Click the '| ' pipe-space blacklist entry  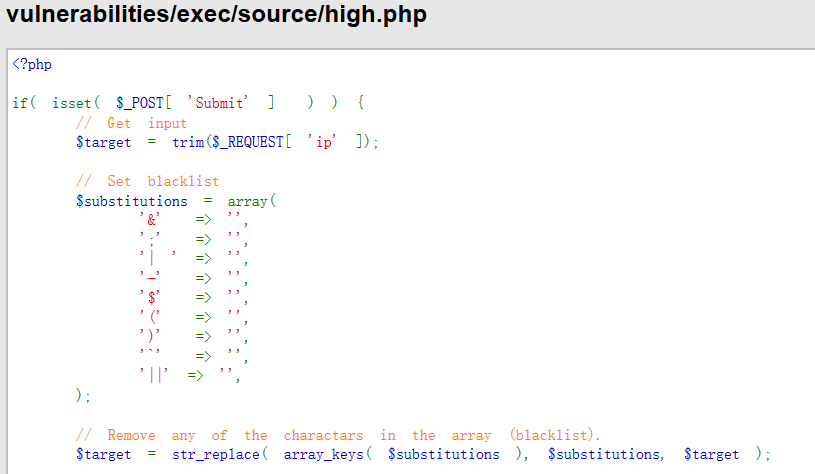158,259
